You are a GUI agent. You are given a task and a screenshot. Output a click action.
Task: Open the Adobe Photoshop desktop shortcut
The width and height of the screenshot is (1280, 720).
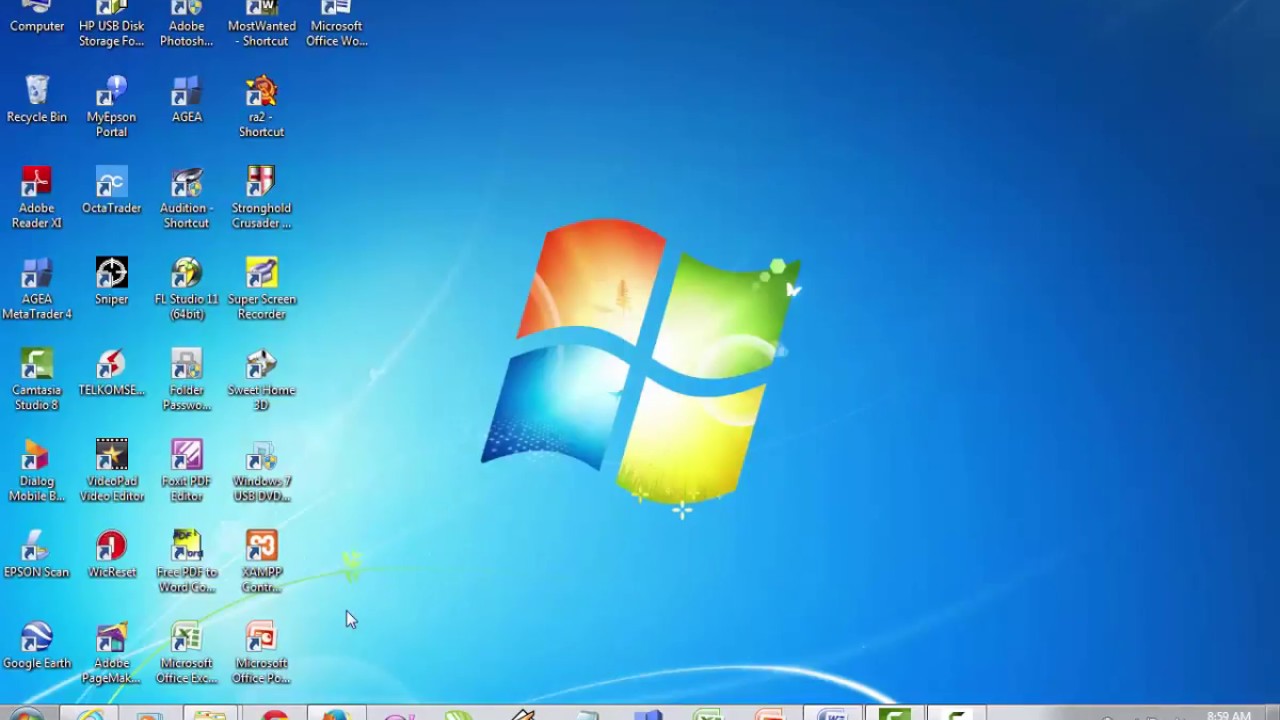tap(186, 24)
